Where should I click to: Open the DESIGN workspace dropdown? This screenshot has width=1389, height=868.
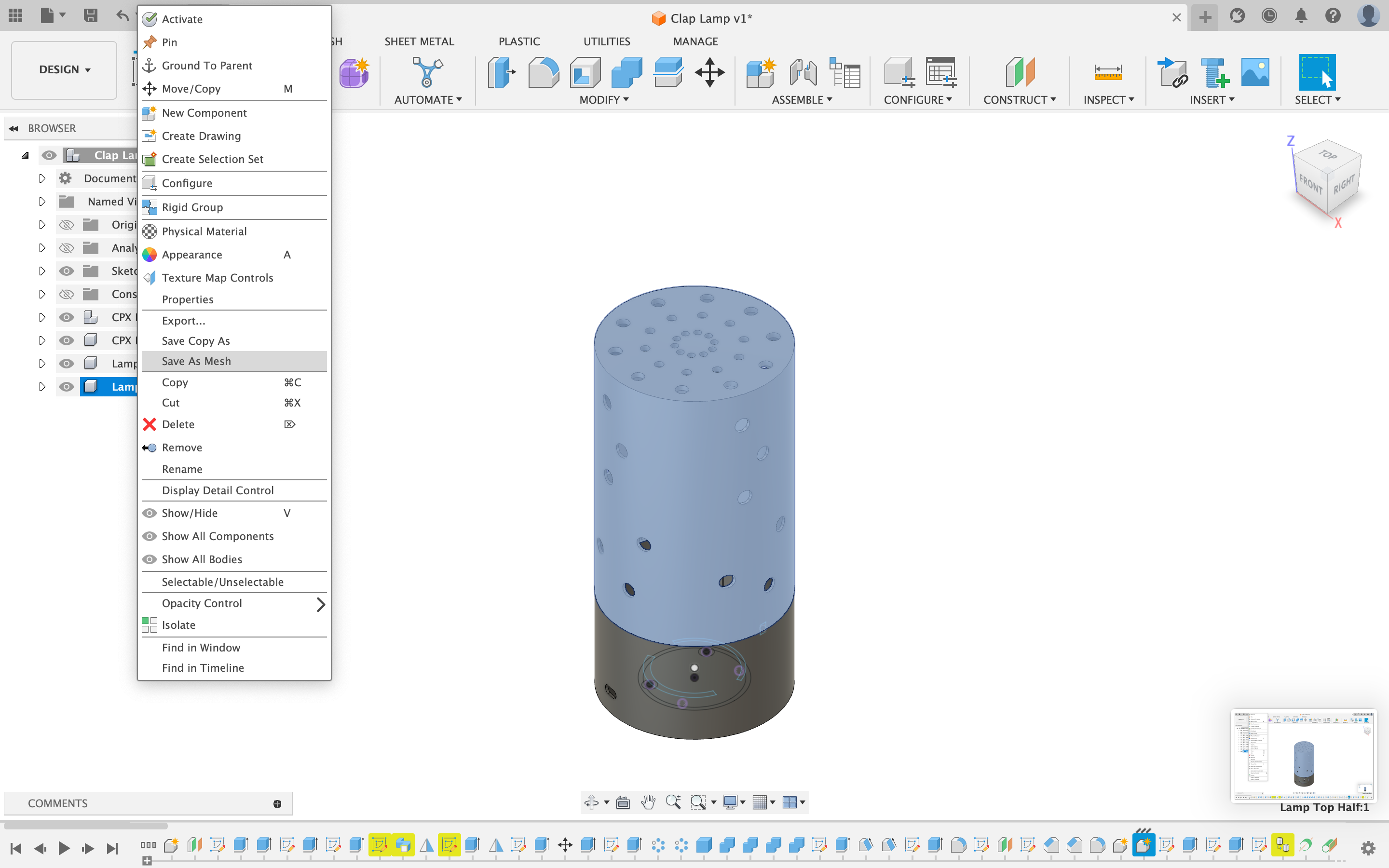(64, 69)
